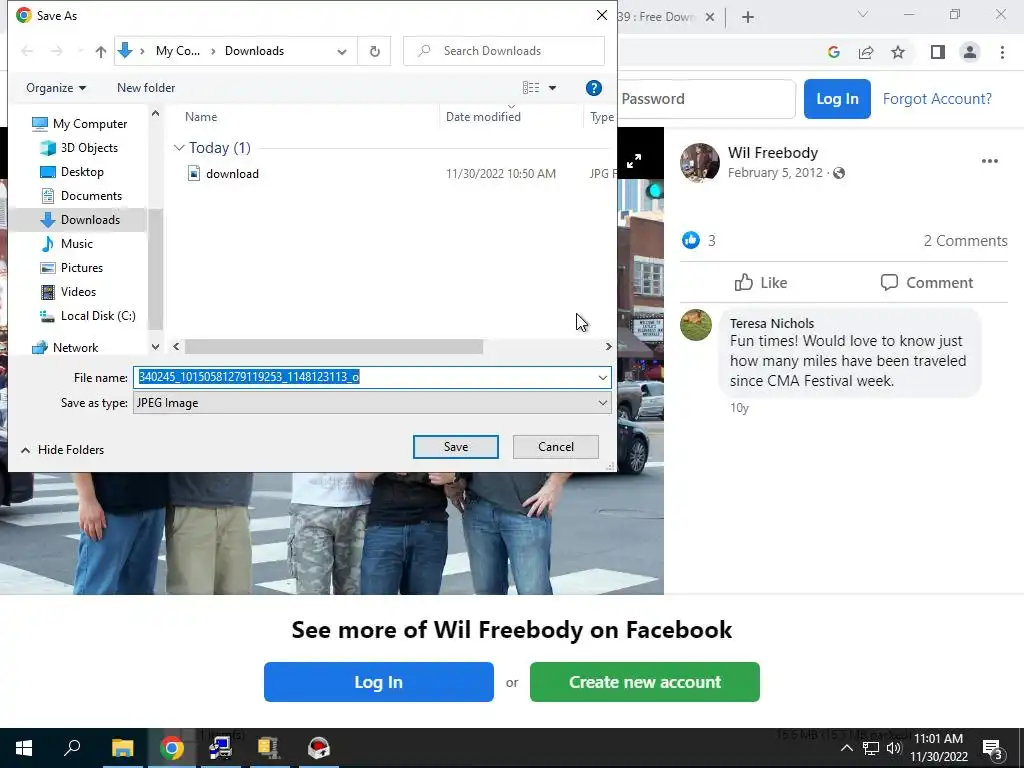This screenshot has width=1024, height=768.
Task: Click the Facebook Password field
Action: click(706, 99)
